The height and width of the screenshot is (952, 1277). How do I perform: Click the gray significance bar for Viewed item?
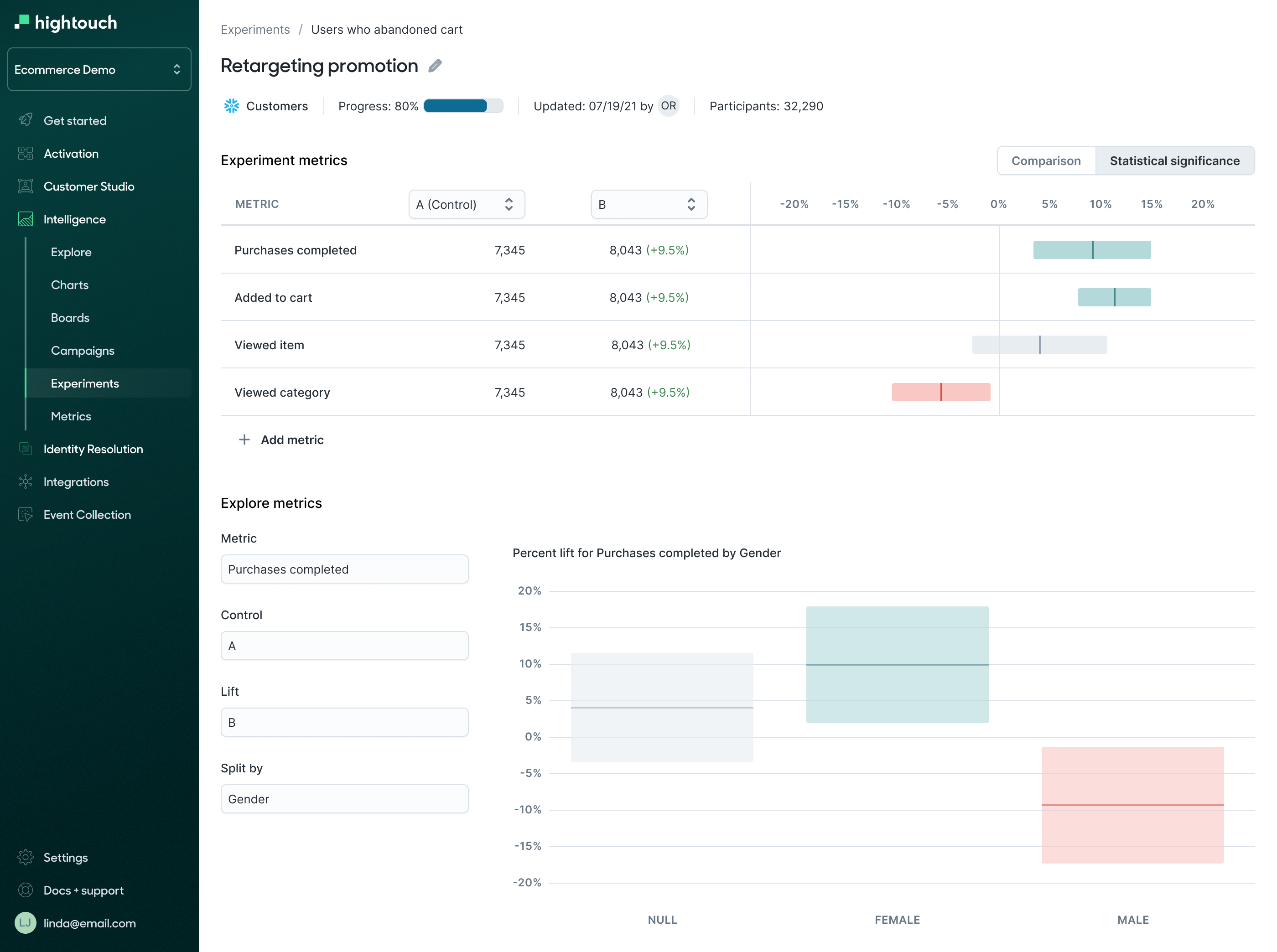pyautogui.click(x=1039, y=345)
